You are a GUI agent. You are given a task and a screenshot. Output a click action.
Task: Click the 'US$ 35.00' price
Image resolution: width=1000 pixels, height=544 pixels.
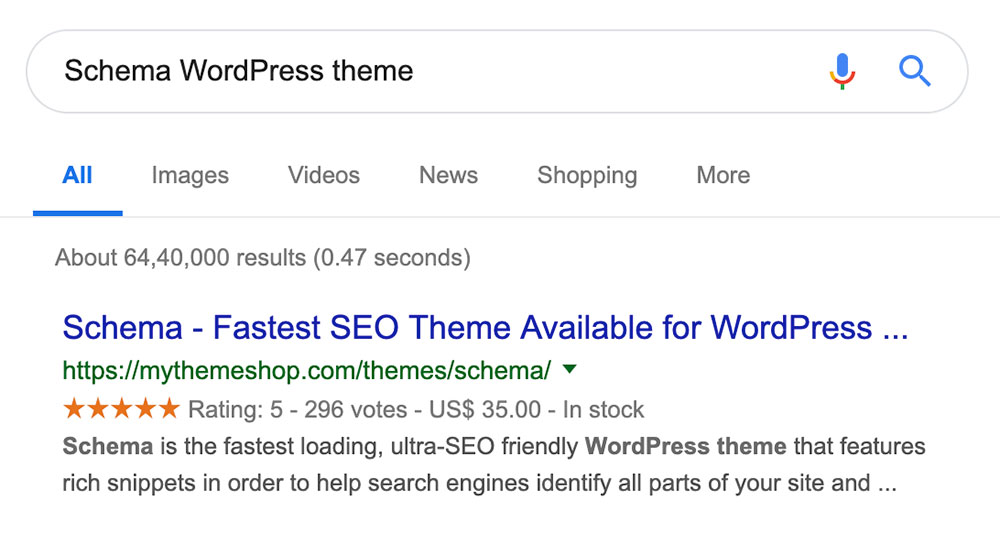coord(485,409)
